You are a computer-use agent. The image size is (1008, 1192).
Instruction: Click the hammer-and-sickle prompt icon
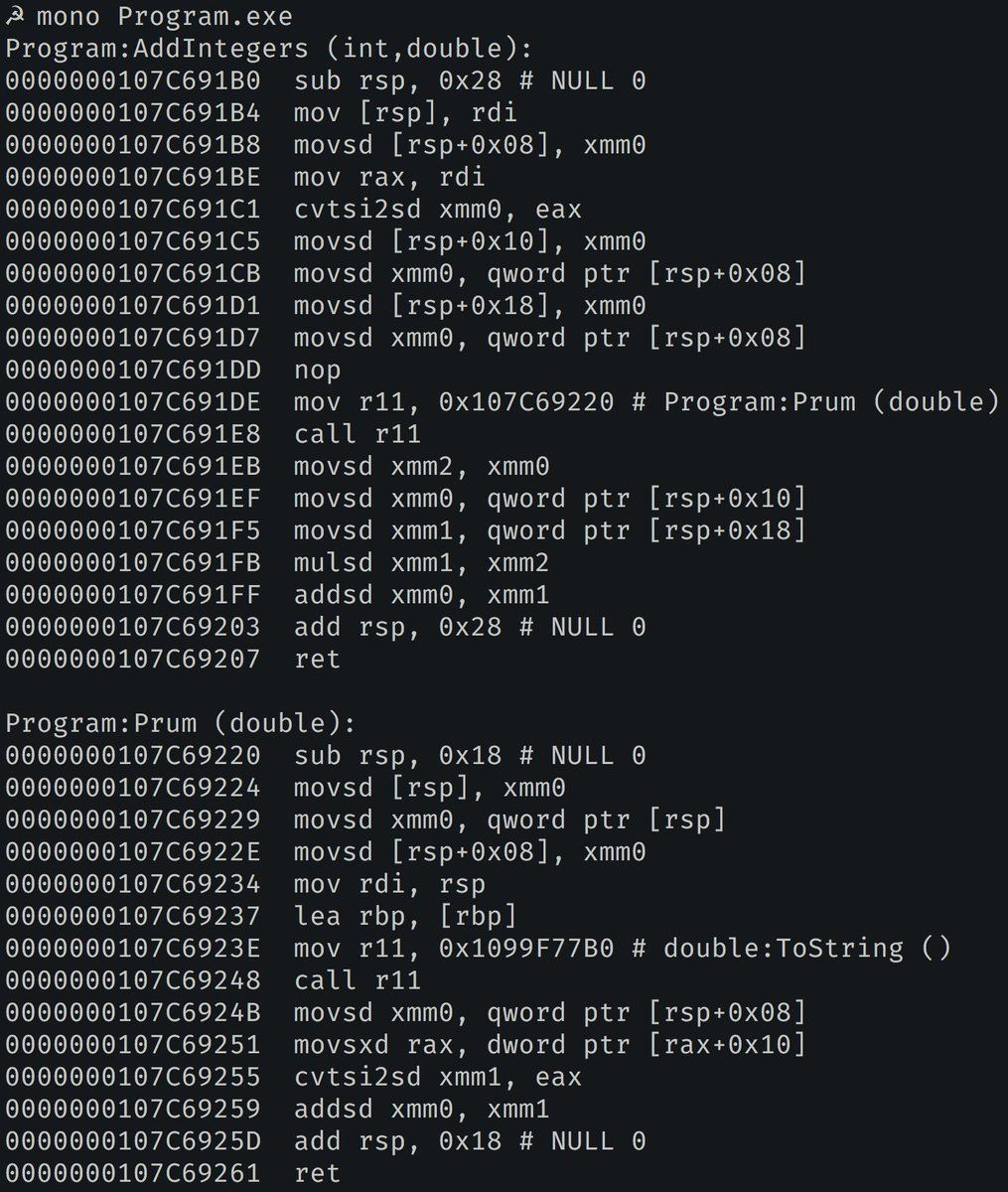pyautogui.click(x=14, y=17)
